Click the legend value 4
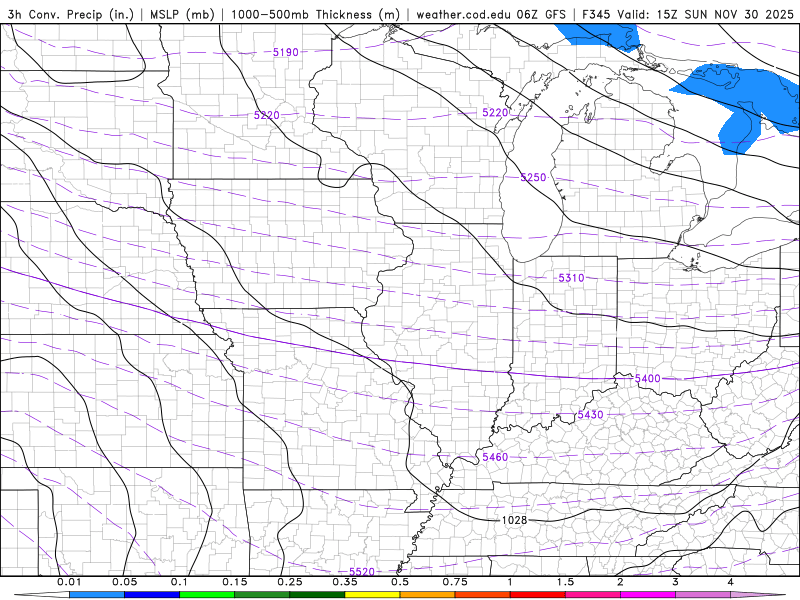The width and height of the screenshot is (800, 600). (x=731, y=582)
